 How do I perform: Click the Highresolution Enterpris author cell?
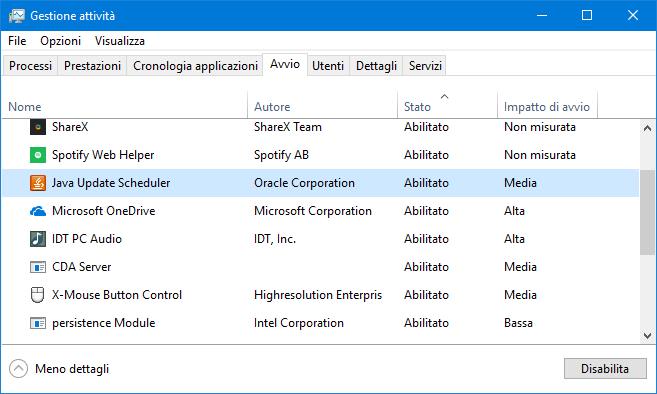(x=318, y=295)
